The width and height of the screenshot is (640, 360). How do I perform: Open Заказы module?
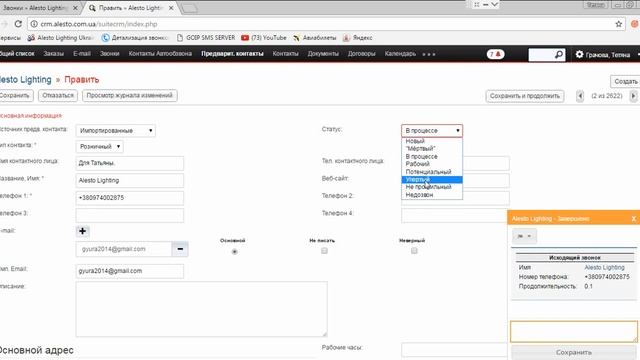[53, 54]
